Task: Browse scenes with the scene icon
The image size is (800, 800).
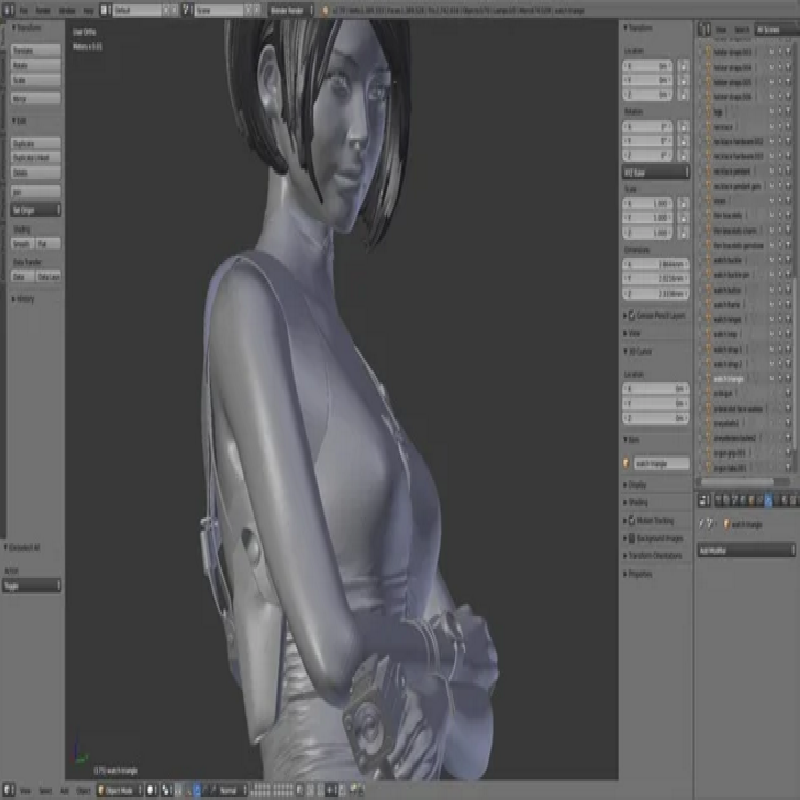Action: tap(187, 10)
